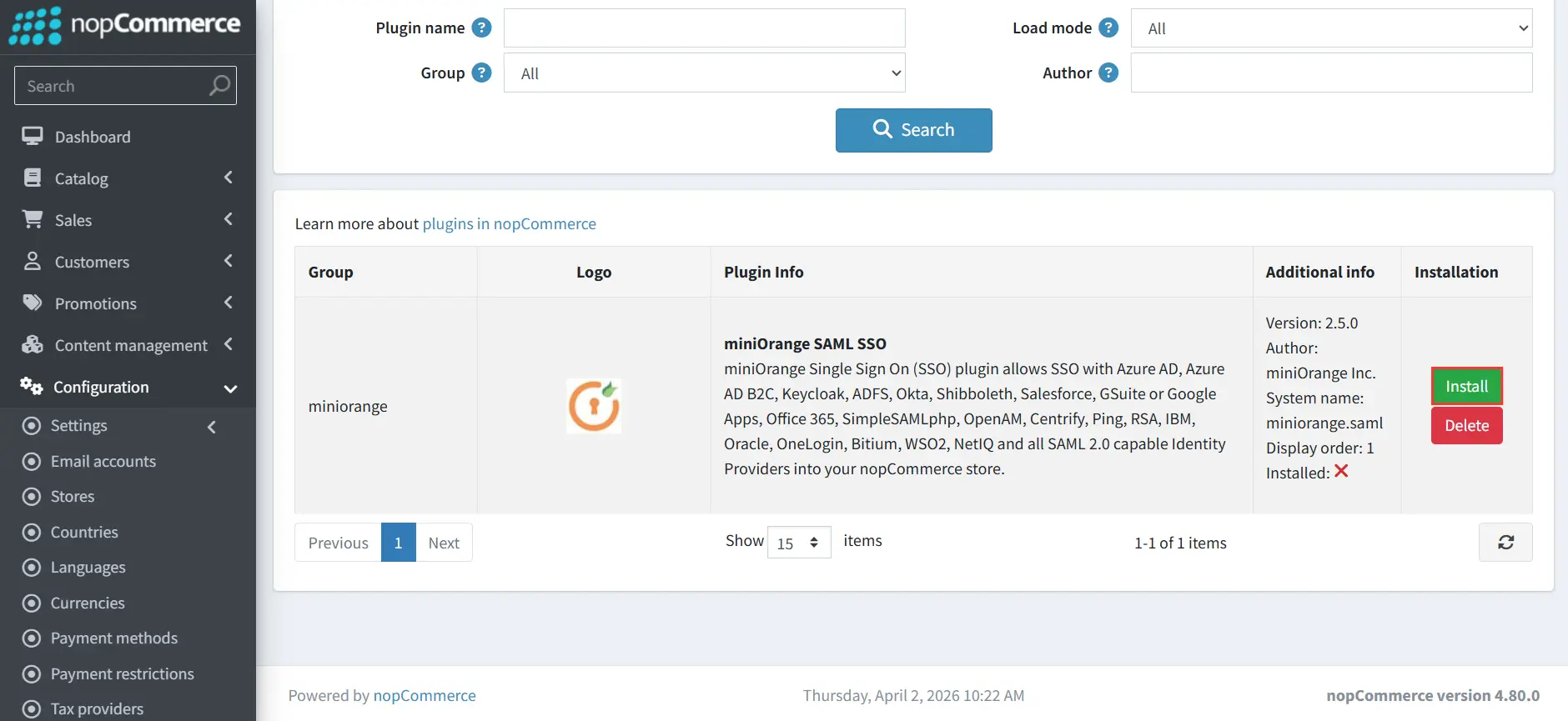Go to the Next page
The height and width of the screenshot is (721, 1568).
coord(444,543)
